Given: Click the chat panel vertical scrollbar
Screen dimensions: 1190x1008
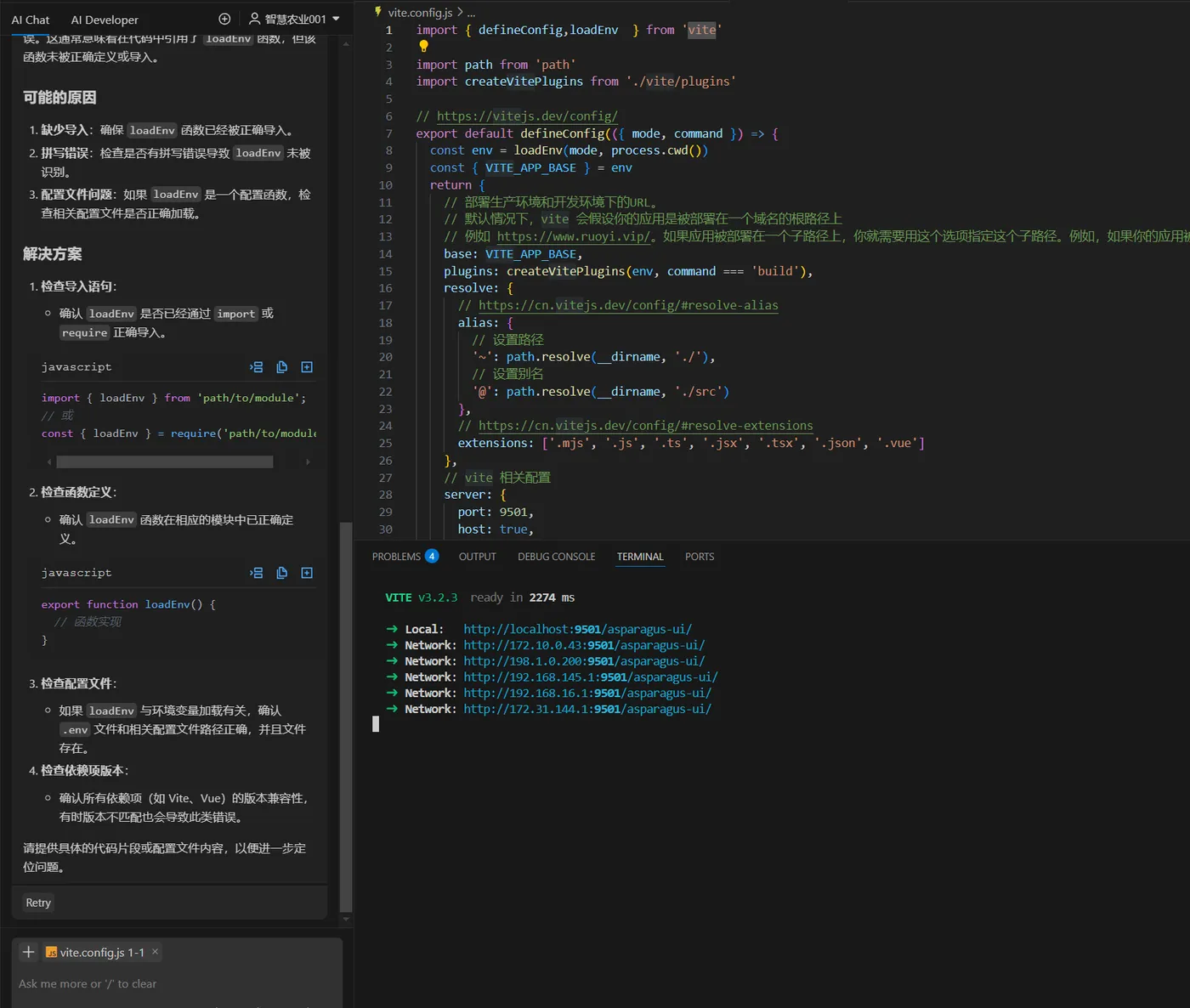Looking at the screenshot, I should tap(345, 716).
